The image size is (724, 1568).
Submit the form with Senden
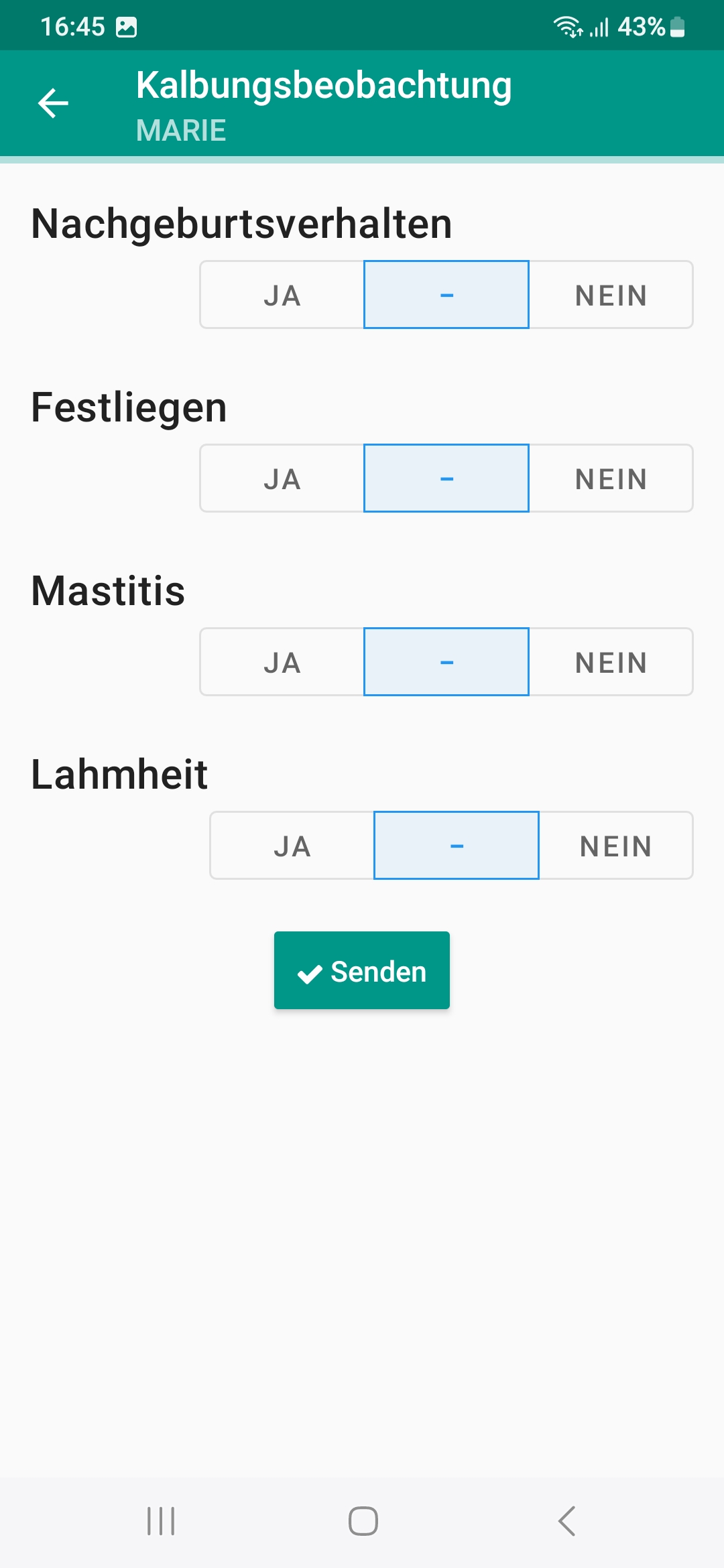coord(362,970)
